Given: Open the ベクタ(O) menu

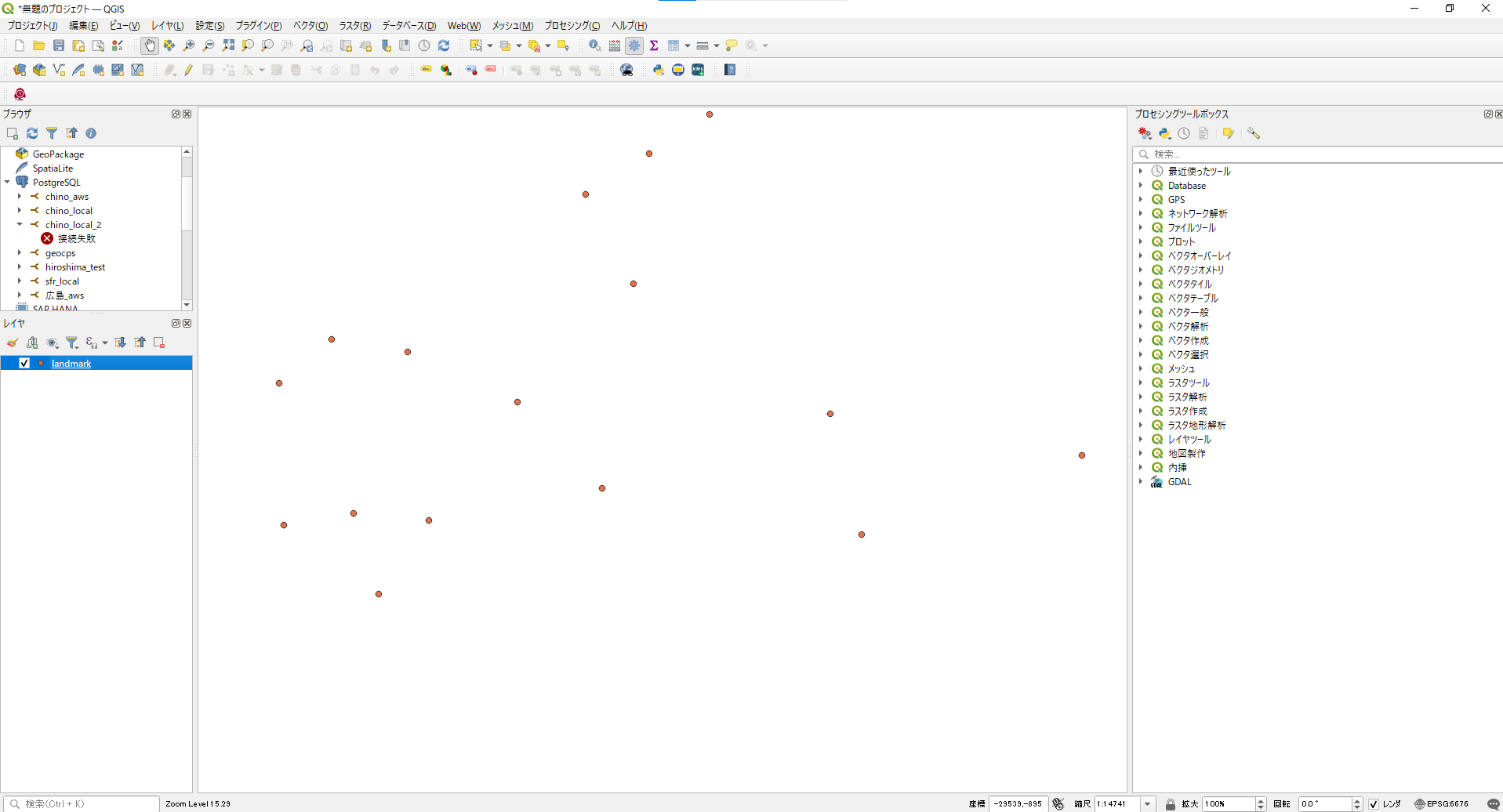Looking at the screenshot, I should [x=310, y=26].
